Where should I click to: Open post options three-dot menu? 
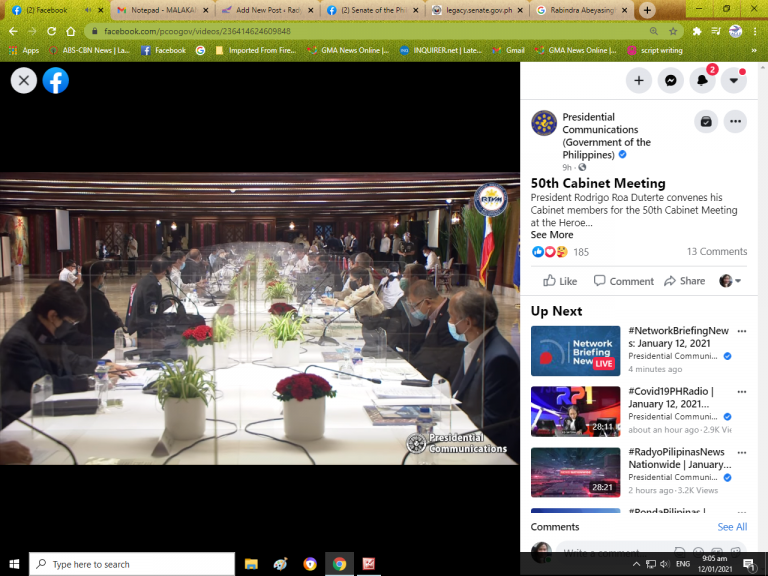pyautogui.click(x=735, y=122)
